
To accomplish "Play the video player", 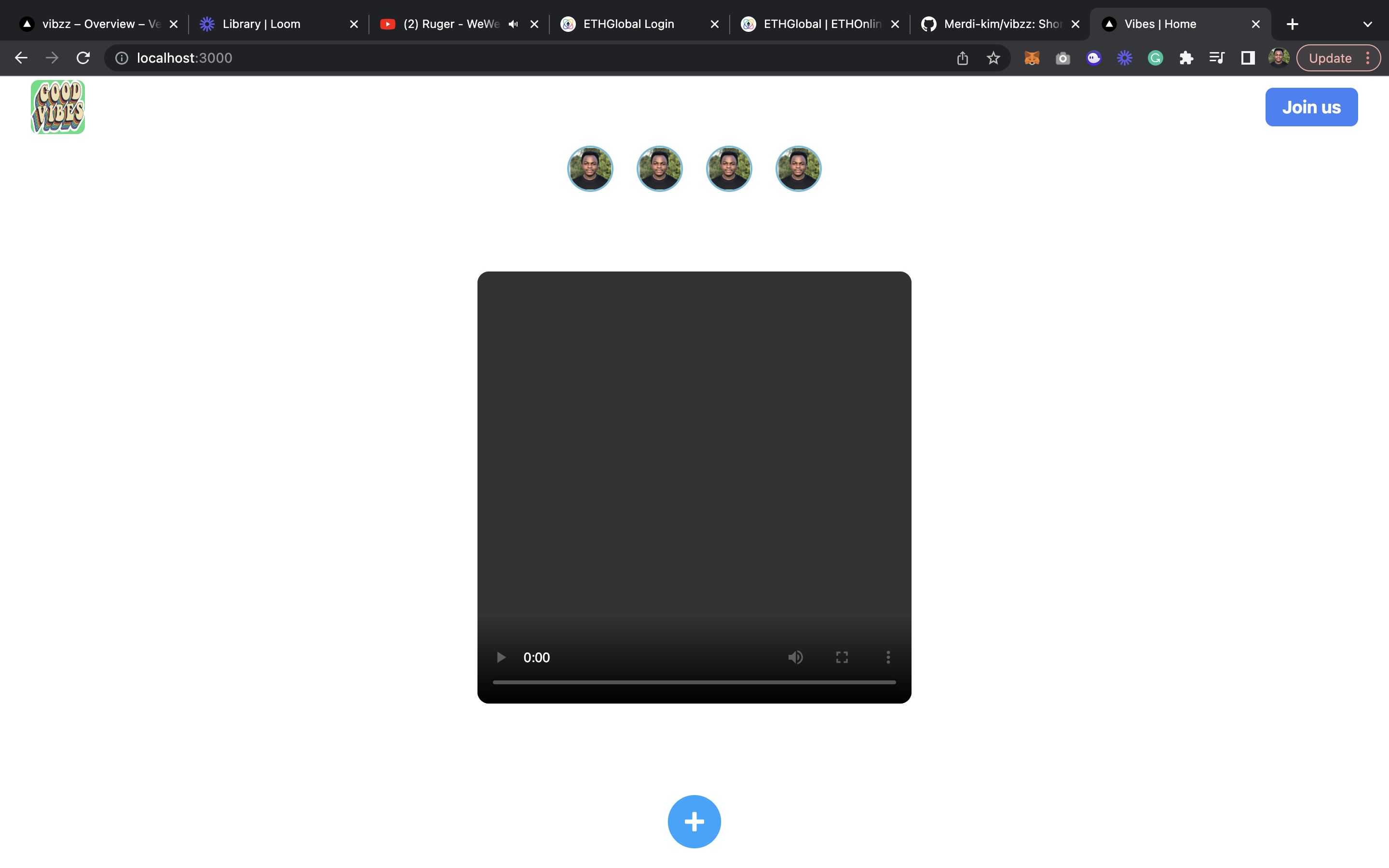I will [500, 657].
